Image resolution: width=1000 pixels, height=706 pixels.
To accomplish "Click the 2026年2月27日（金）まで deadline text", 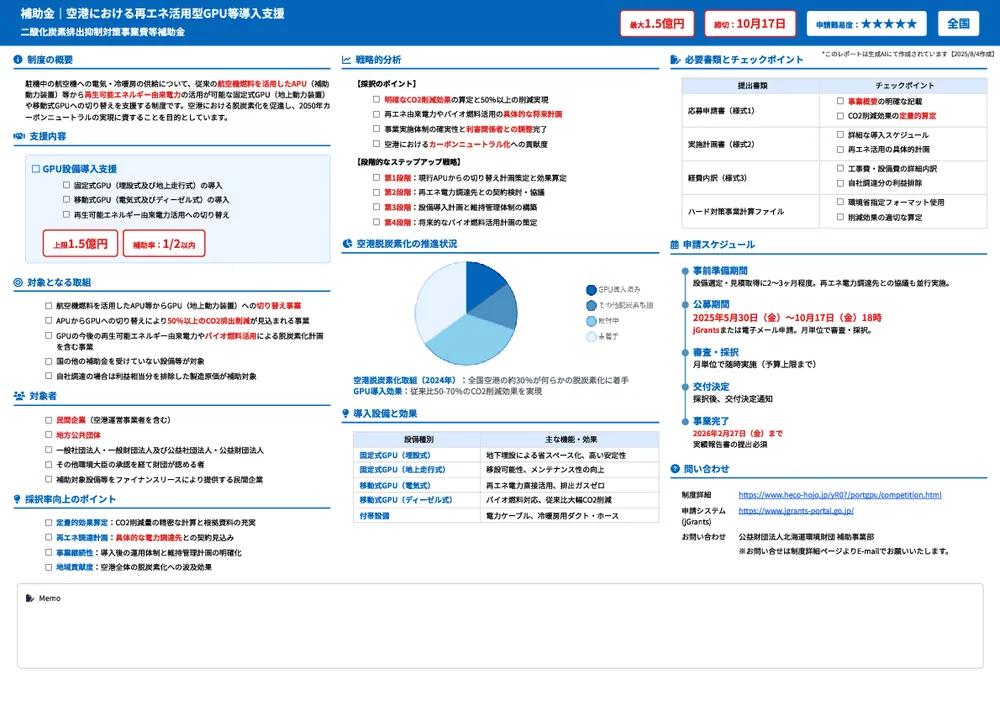I will [x=737, y=433].
